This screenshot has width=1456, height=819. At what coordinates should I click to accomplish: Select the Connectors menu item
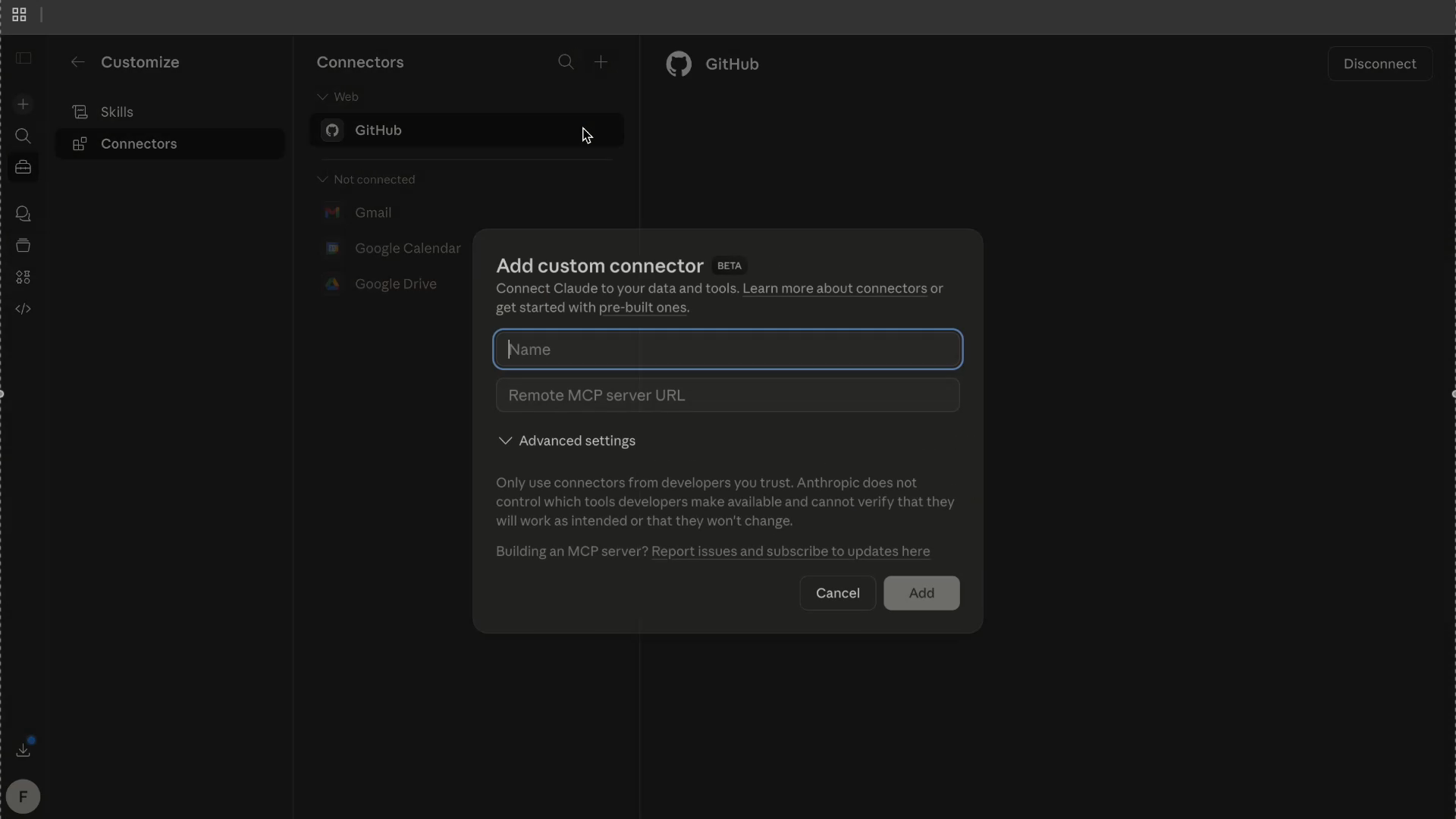pyautogui.click(x=139, y=143)
